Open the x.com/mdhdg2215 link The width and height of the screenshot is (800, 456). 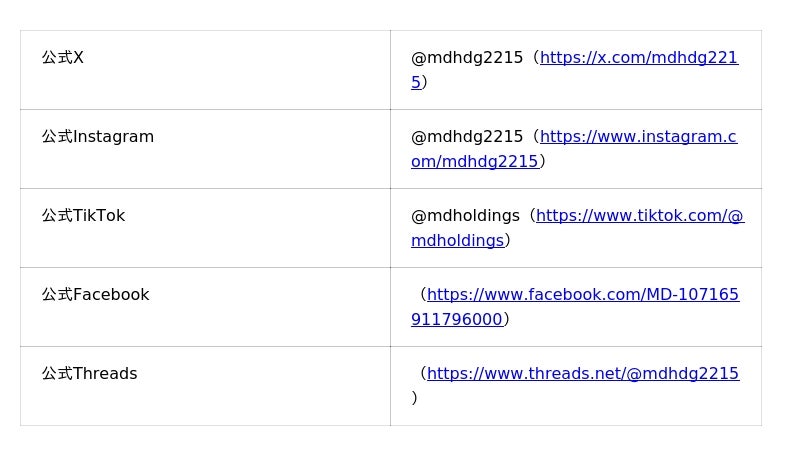click(638, 58)
